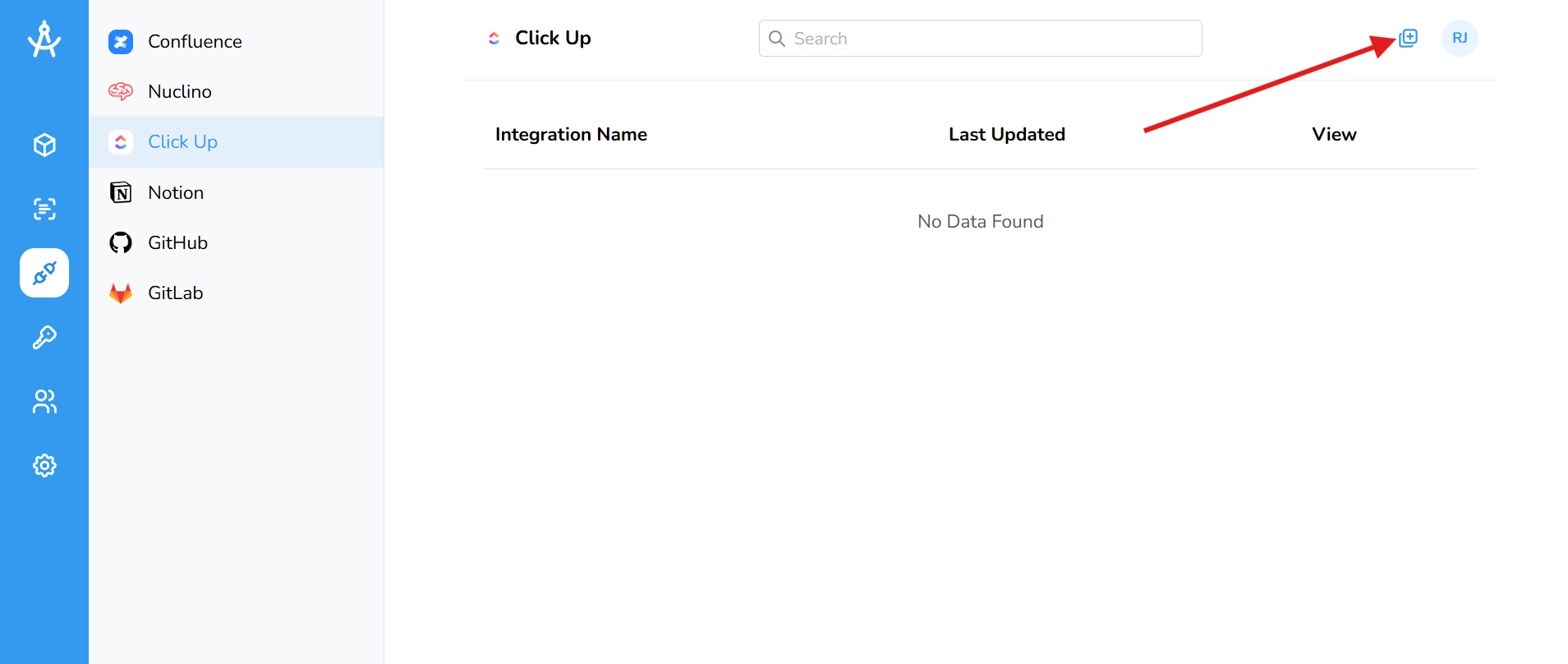Viewport: 1568px width, 664px height.
Task: Click the cube icon in the sidebar
Action: coord(44,145)
